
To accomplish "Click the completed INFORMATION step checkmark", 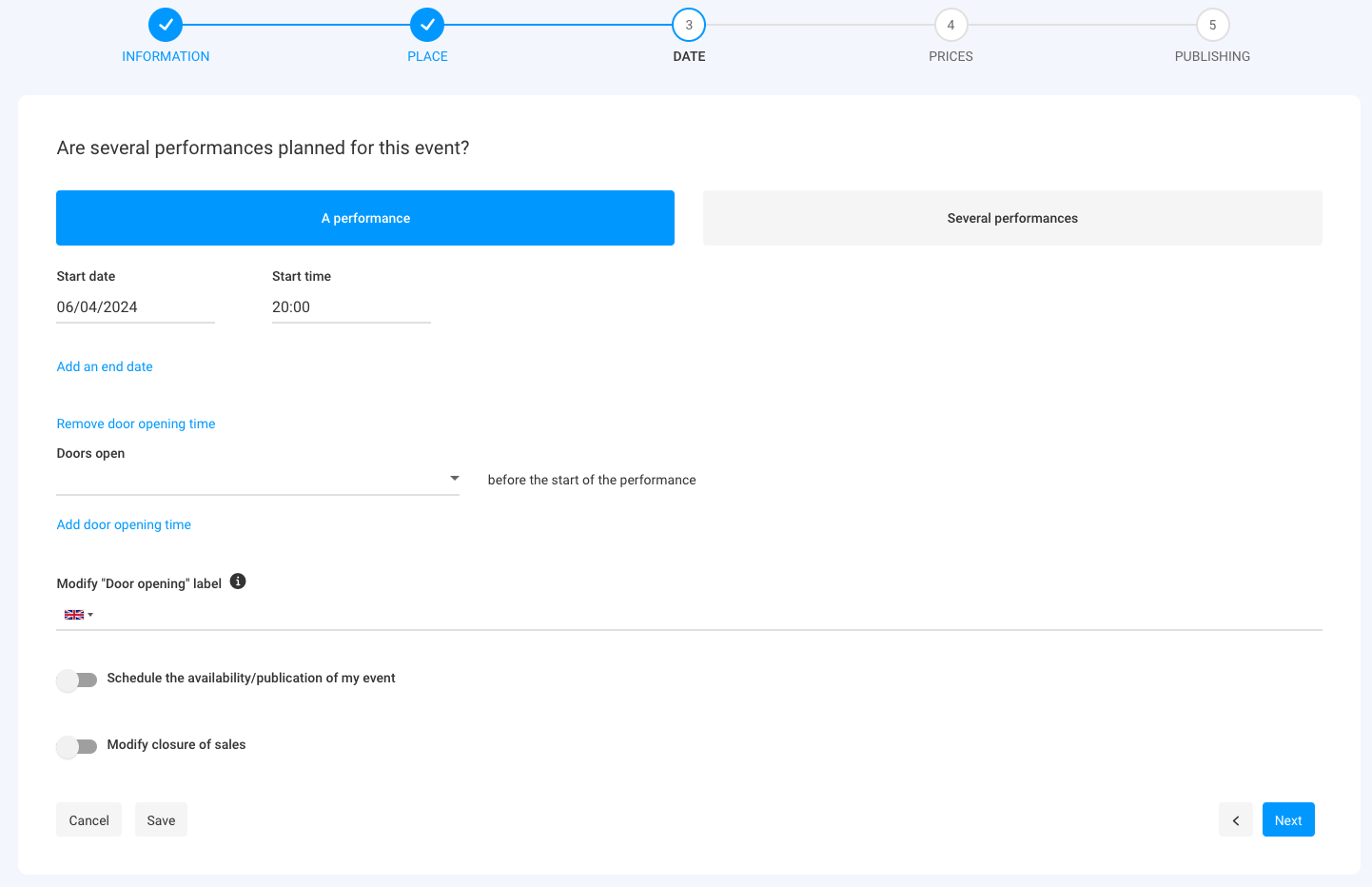I will coord(166,25).
